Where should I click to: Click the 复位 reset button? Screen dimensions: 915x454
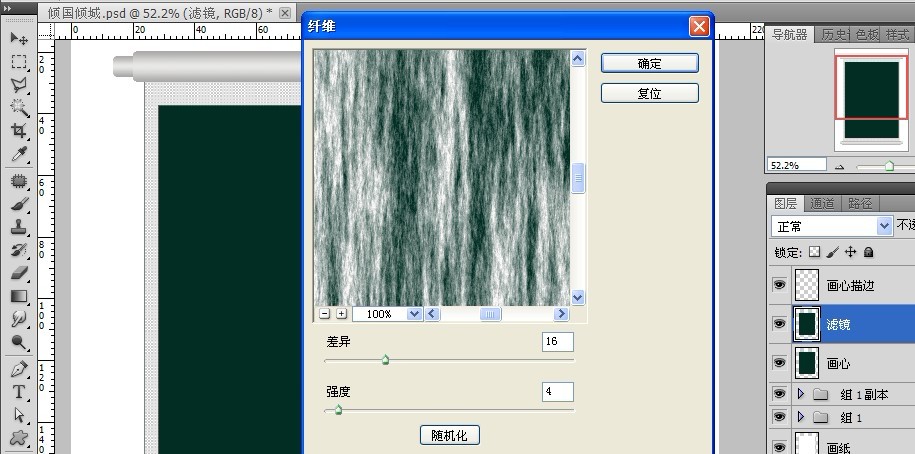[649, 93]
